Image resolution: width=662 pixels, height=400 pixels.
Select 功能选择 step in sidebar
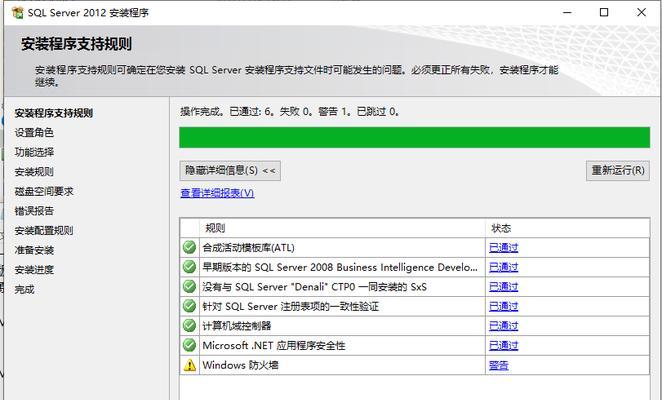pos(34,152)
